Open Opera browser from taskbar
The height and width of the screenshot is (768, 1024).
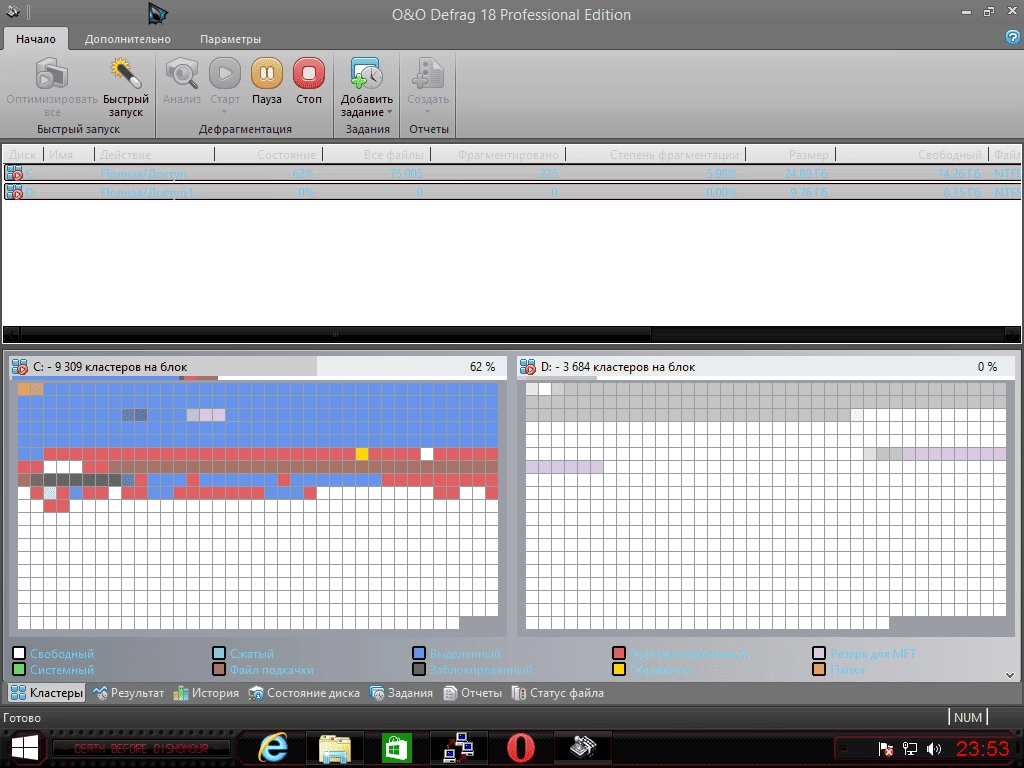pyautogui.click(x=520, y=748)
